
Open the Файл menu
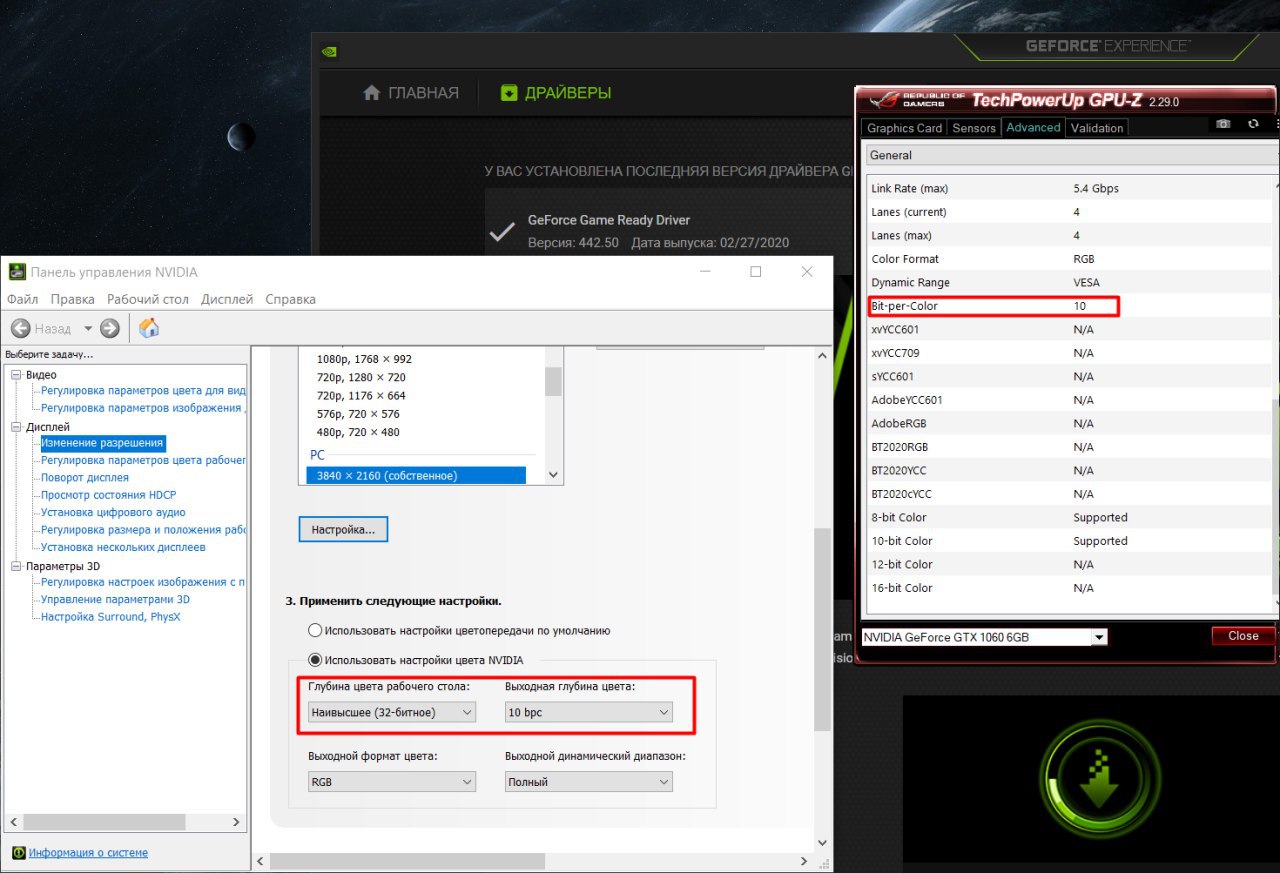coord(22,299)
